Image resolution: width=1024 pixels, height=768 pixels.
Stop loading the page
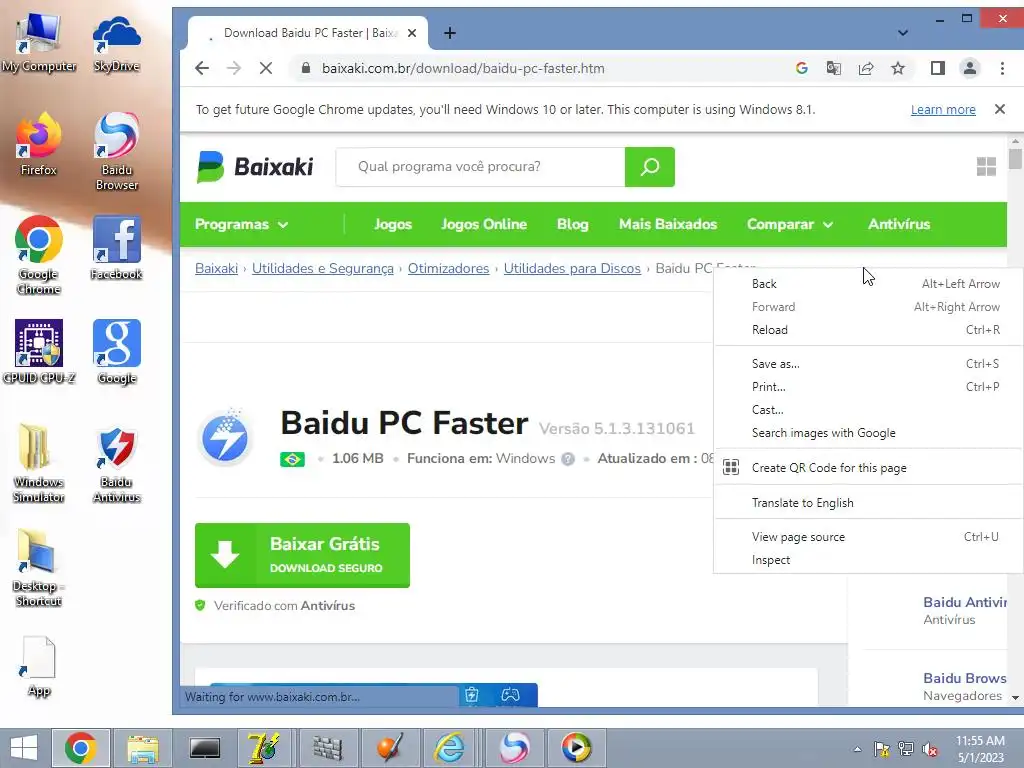click(x=266, y=68)
